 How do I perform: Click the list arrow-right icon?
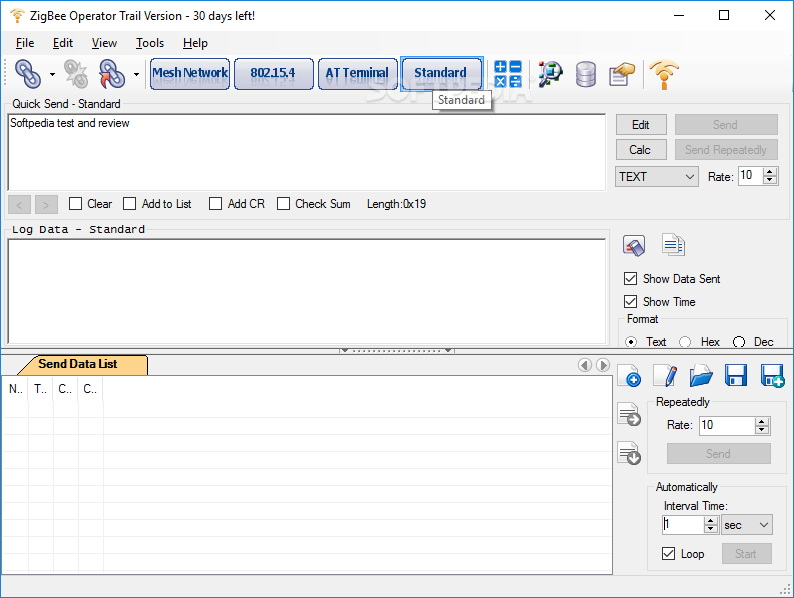(x=629, y=414)
